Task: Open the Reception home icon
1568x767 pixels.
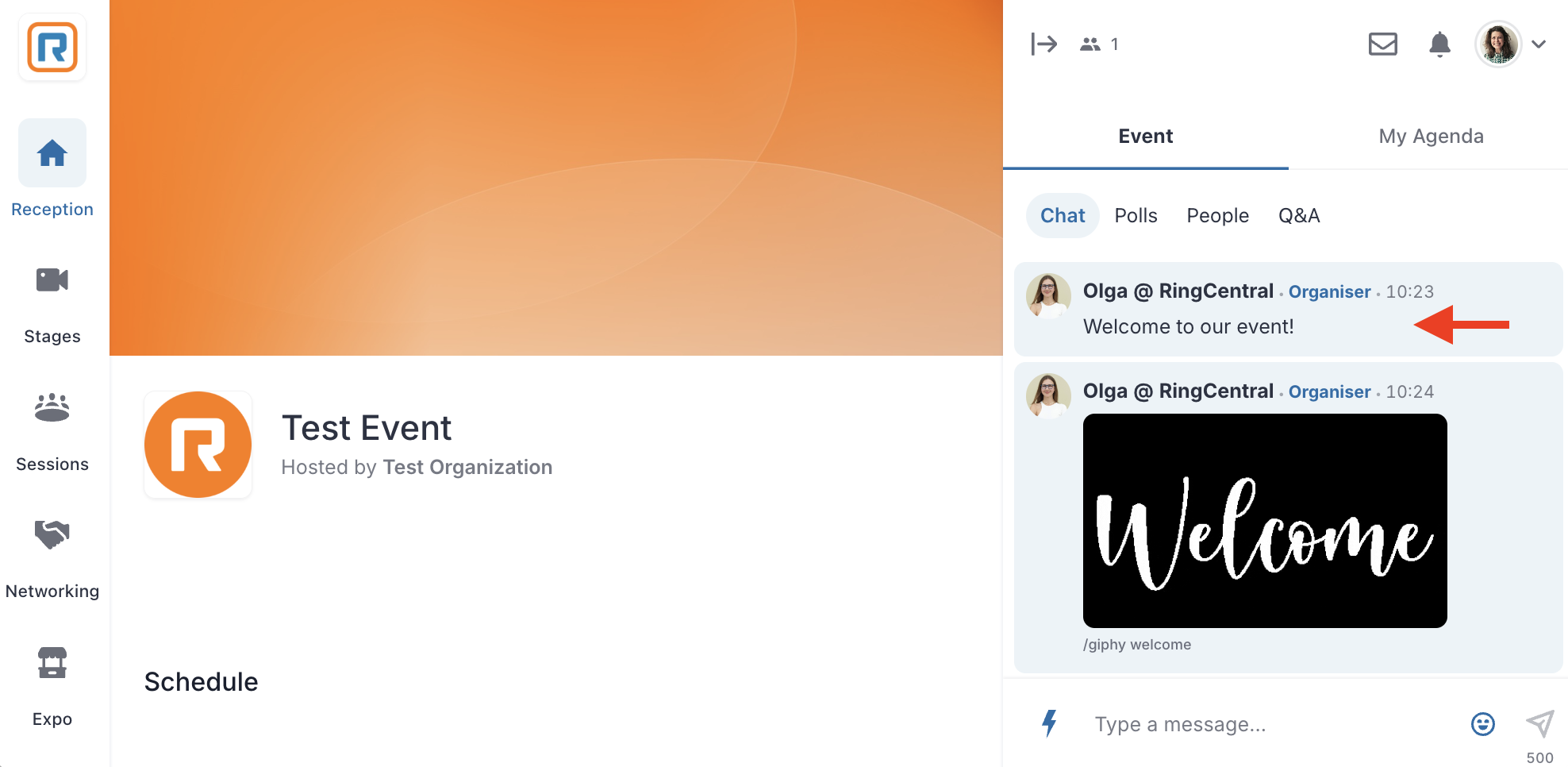Action: (52, 152)
